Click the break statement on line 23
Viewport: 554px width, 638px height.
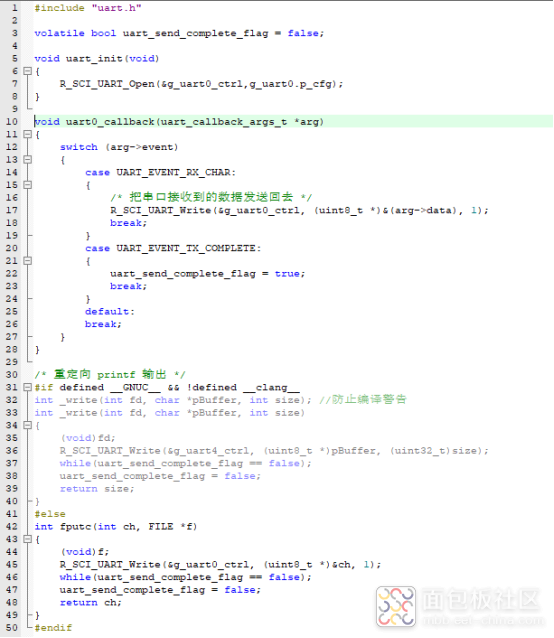pyautogui.click(x=129, y=286)
